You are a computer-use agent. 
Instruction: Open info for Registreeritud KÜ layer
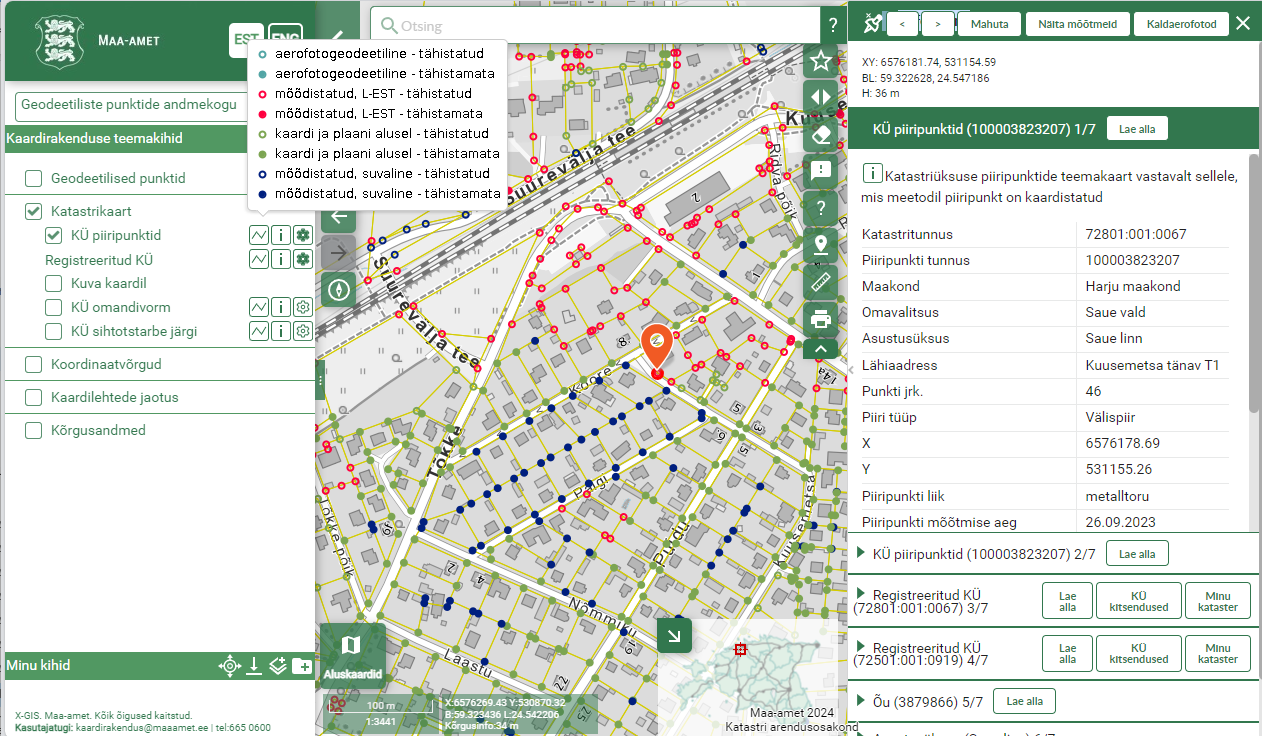280,259
